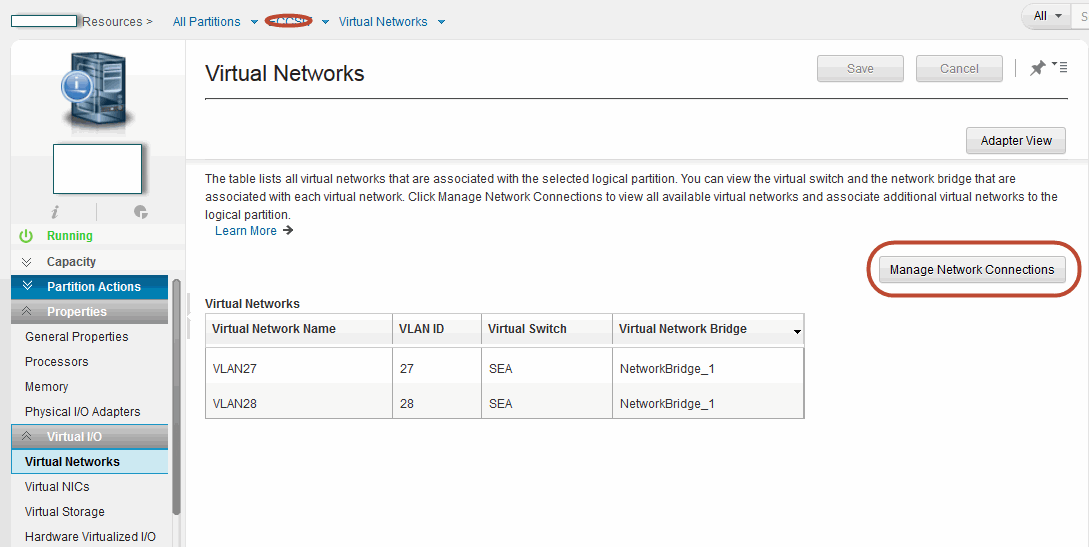Expand the Capacity section

[x=27, y=262]
